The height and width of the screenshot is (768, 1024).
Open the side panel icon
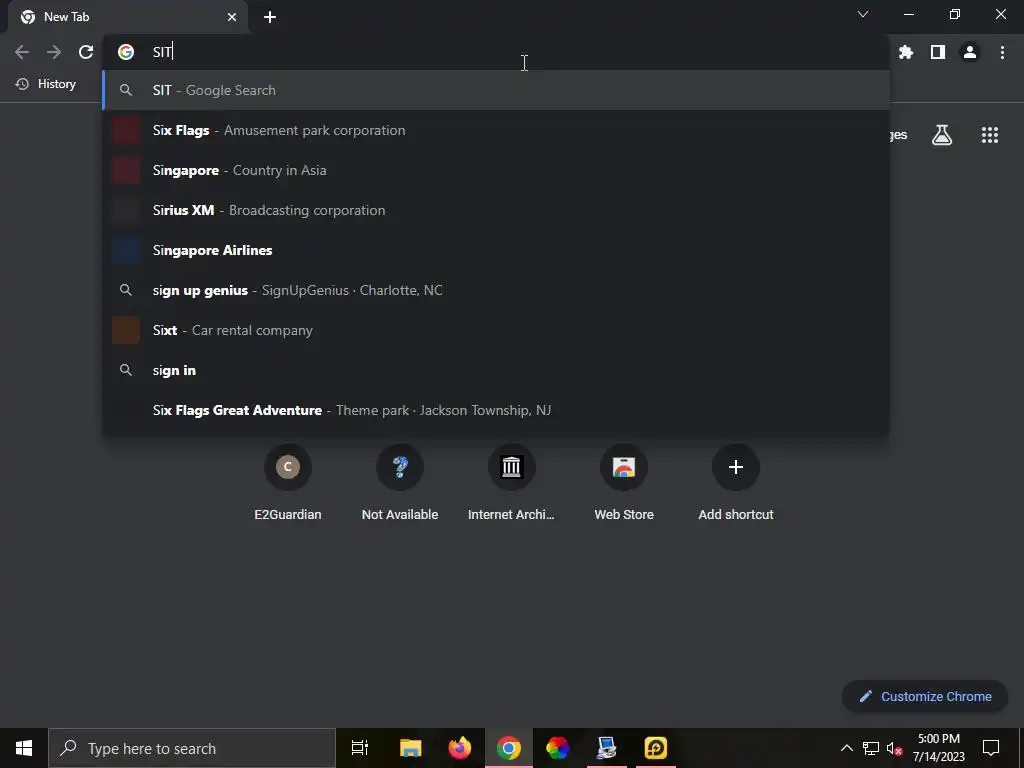tap(938, 52)
